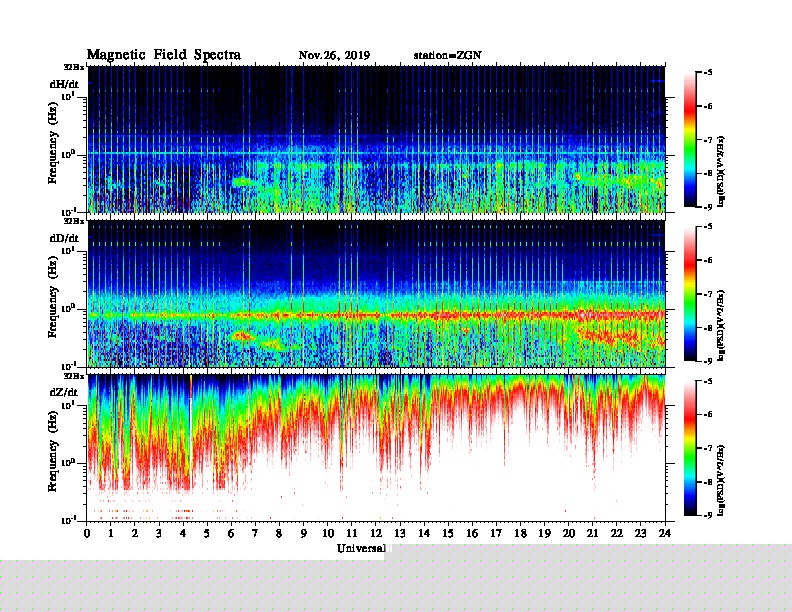Click hour 21 on the time axis

click(592, 533)
